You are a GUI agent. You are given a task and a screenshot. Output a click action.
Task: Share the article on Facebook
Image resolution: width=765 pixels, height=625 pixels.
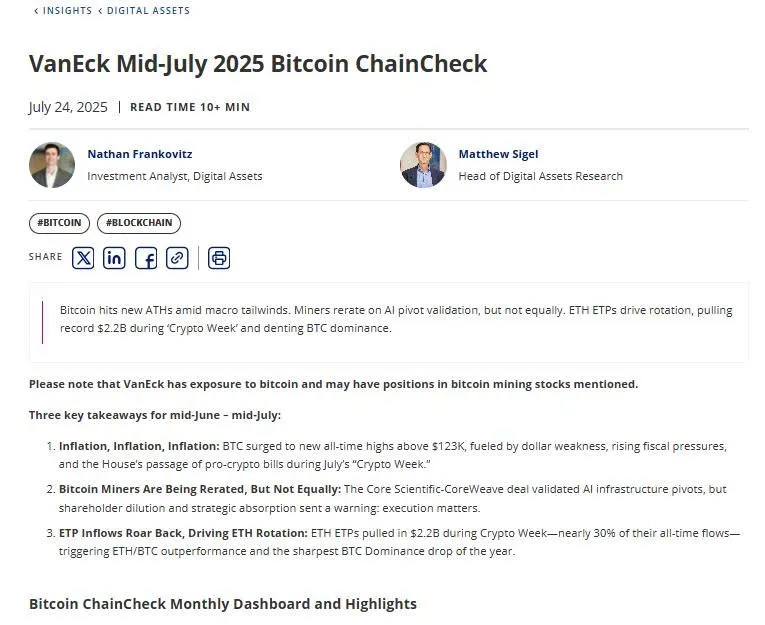146,258
